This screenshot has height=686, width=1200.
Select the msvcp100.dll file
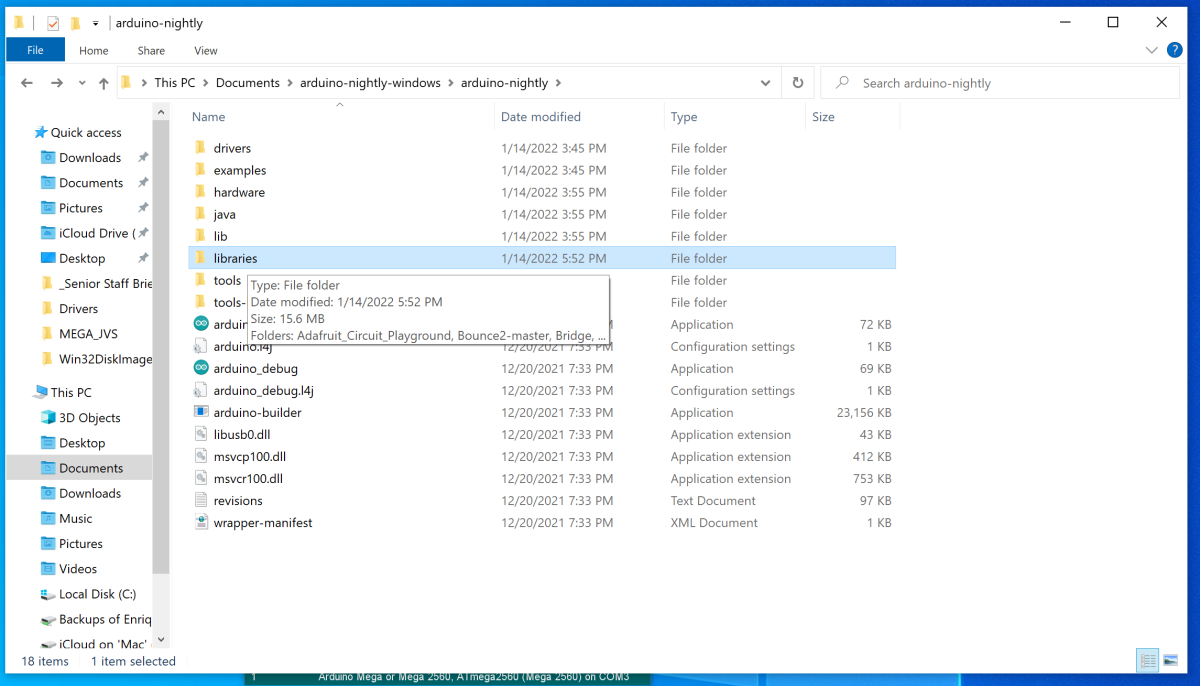click(x=541, y=456)
